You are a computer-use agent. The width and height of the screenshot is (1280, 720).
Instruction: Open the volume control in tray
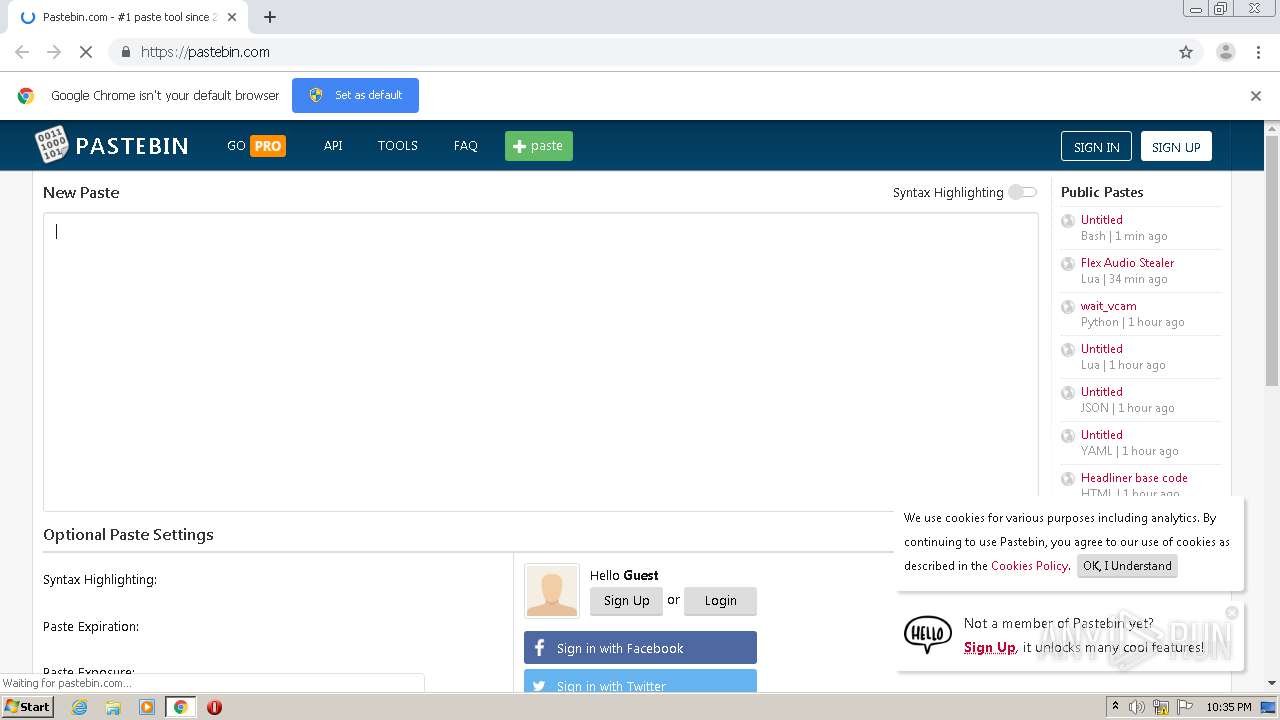(1137, 707)
